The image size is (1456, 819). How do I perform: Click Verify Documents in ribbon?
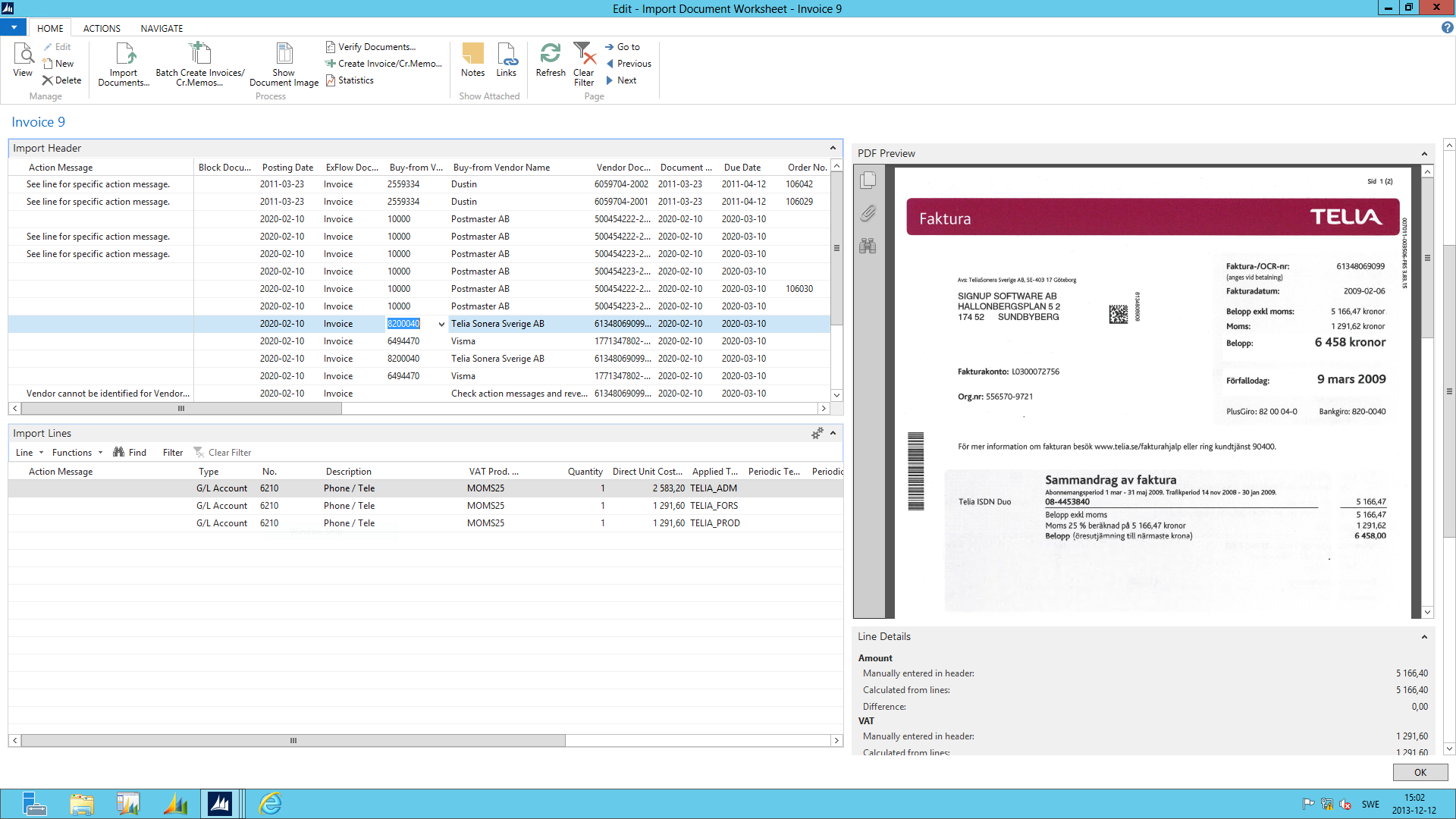click(x=371, y=47)
